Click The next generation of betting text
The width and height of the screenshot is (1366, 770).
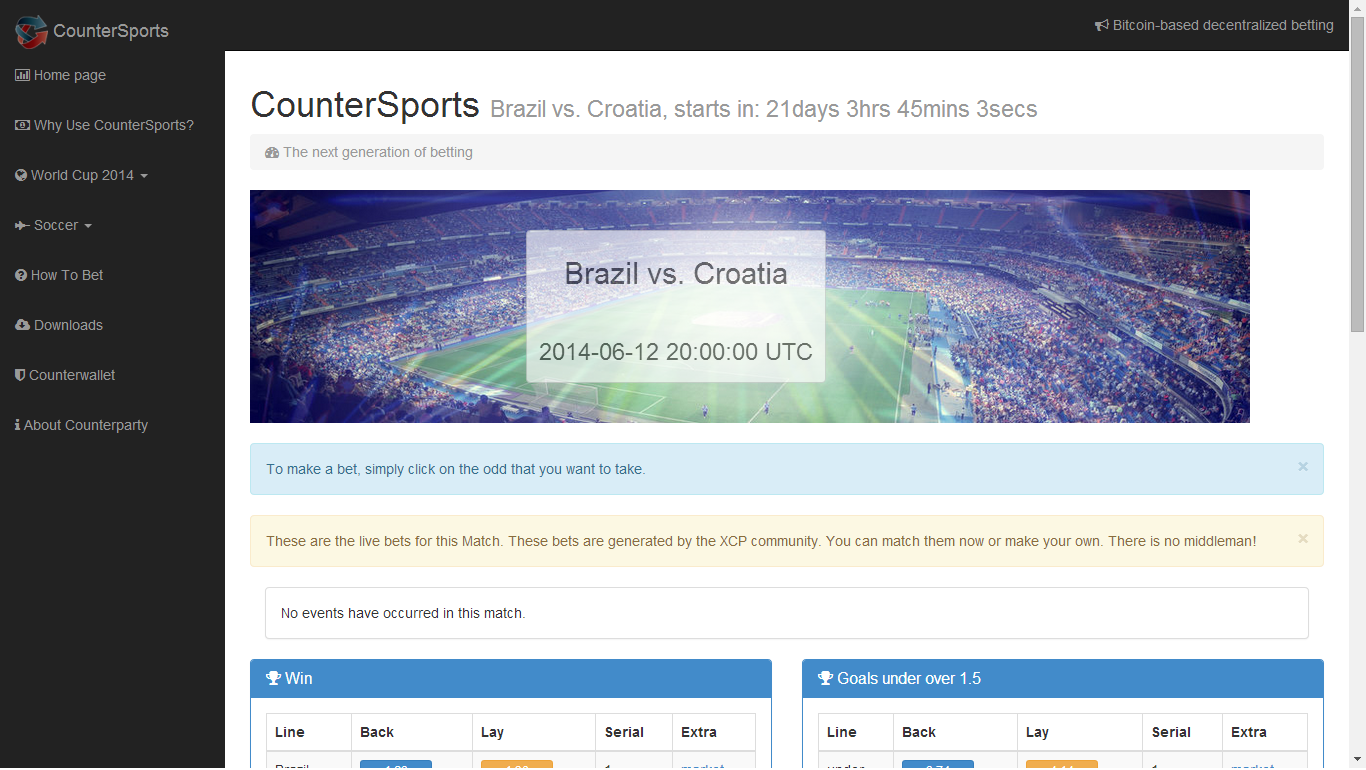point(378,153)
